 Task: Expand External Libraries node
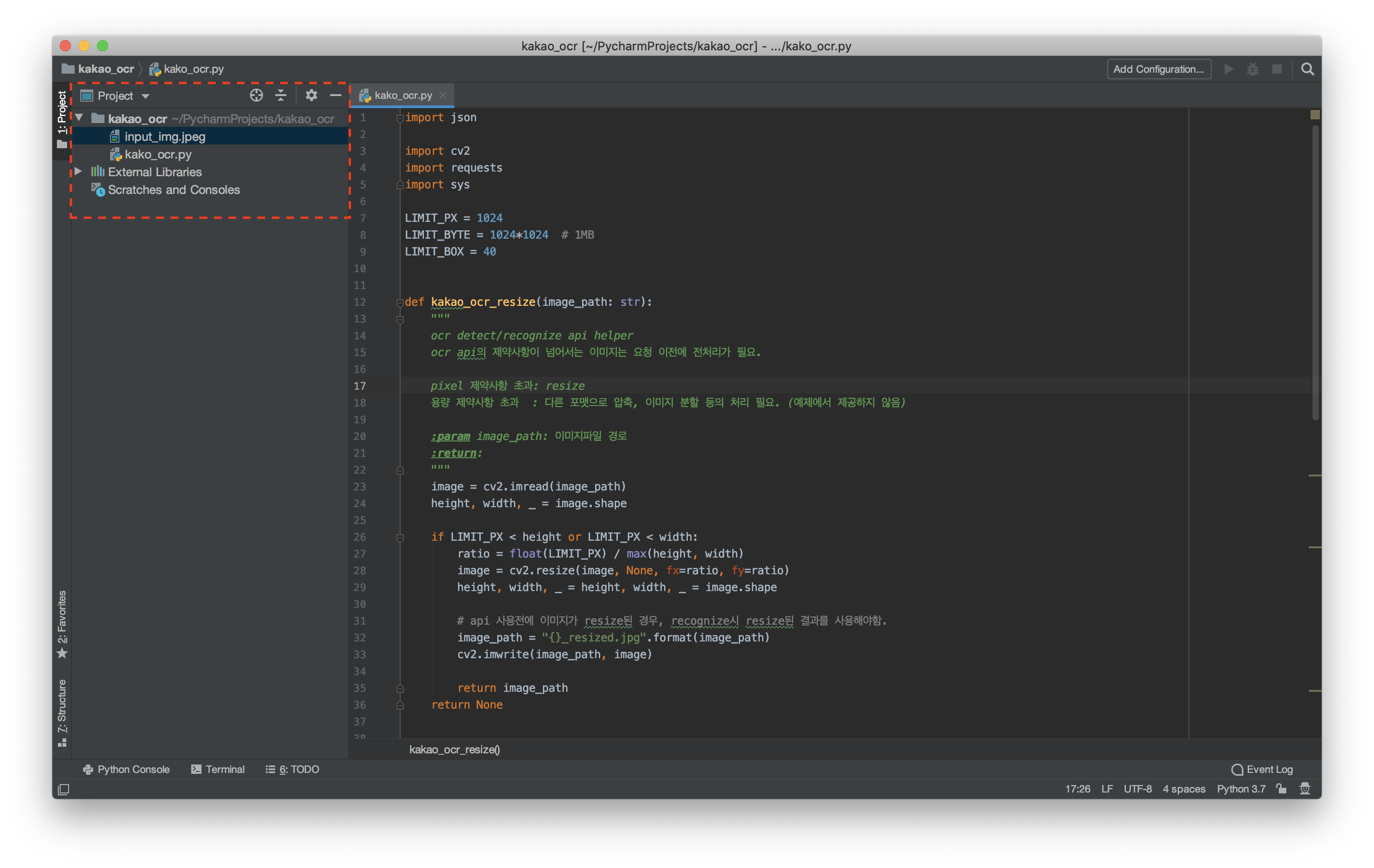(x=78, y=171)
